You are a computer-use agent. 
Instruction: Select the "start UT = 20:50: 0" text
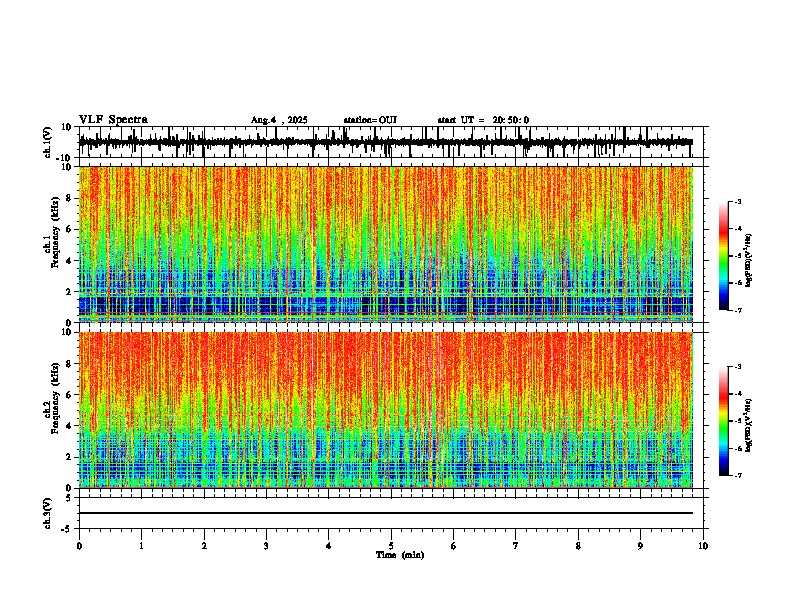click(x=483, y=120)
